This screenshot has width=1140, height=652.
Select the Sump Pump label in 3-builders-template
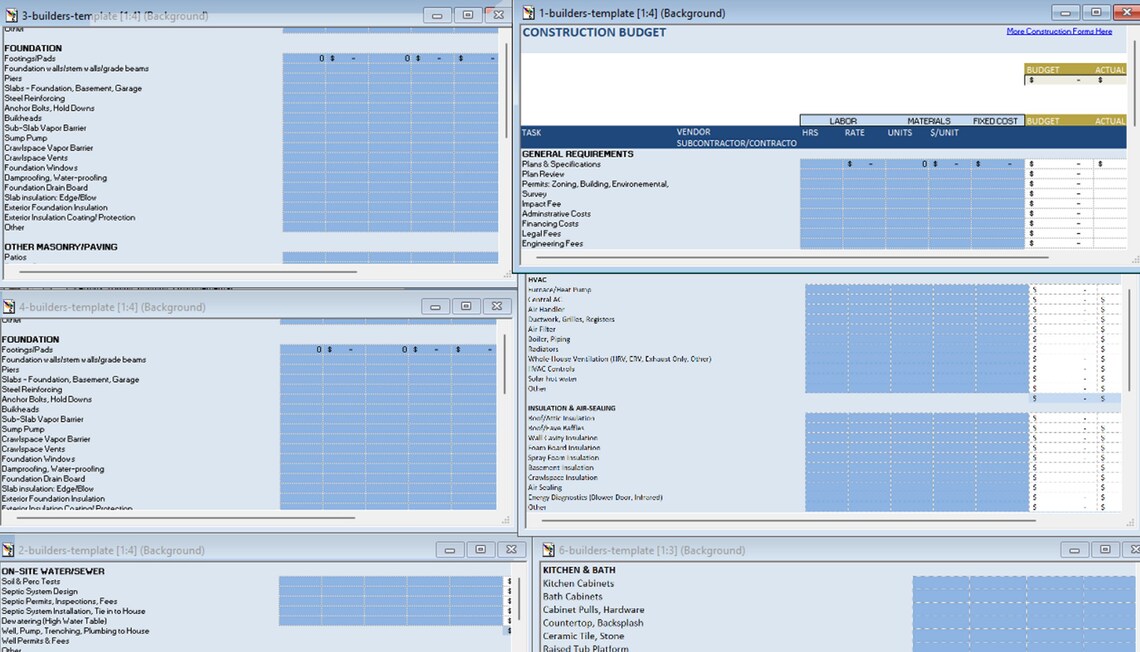coord(28,138)
